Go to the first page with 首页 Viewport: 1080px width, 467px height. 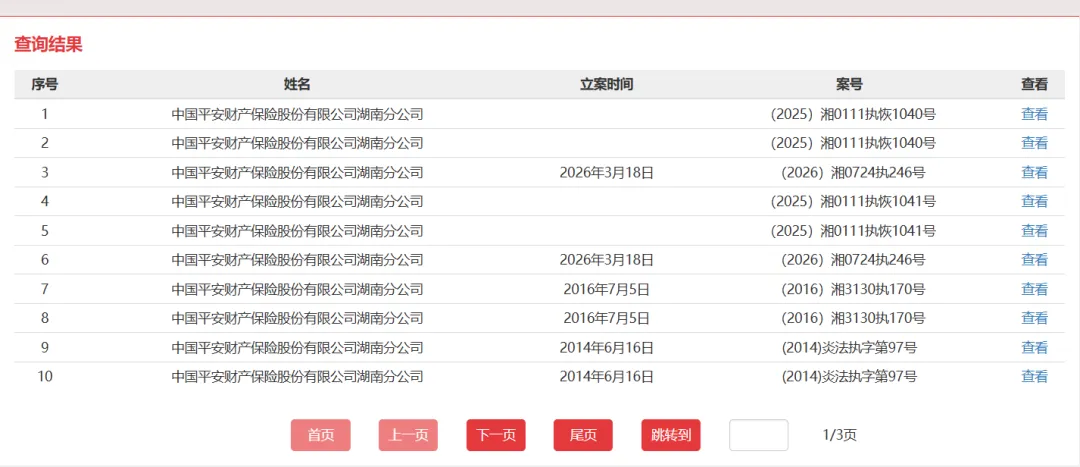(320, 435)
